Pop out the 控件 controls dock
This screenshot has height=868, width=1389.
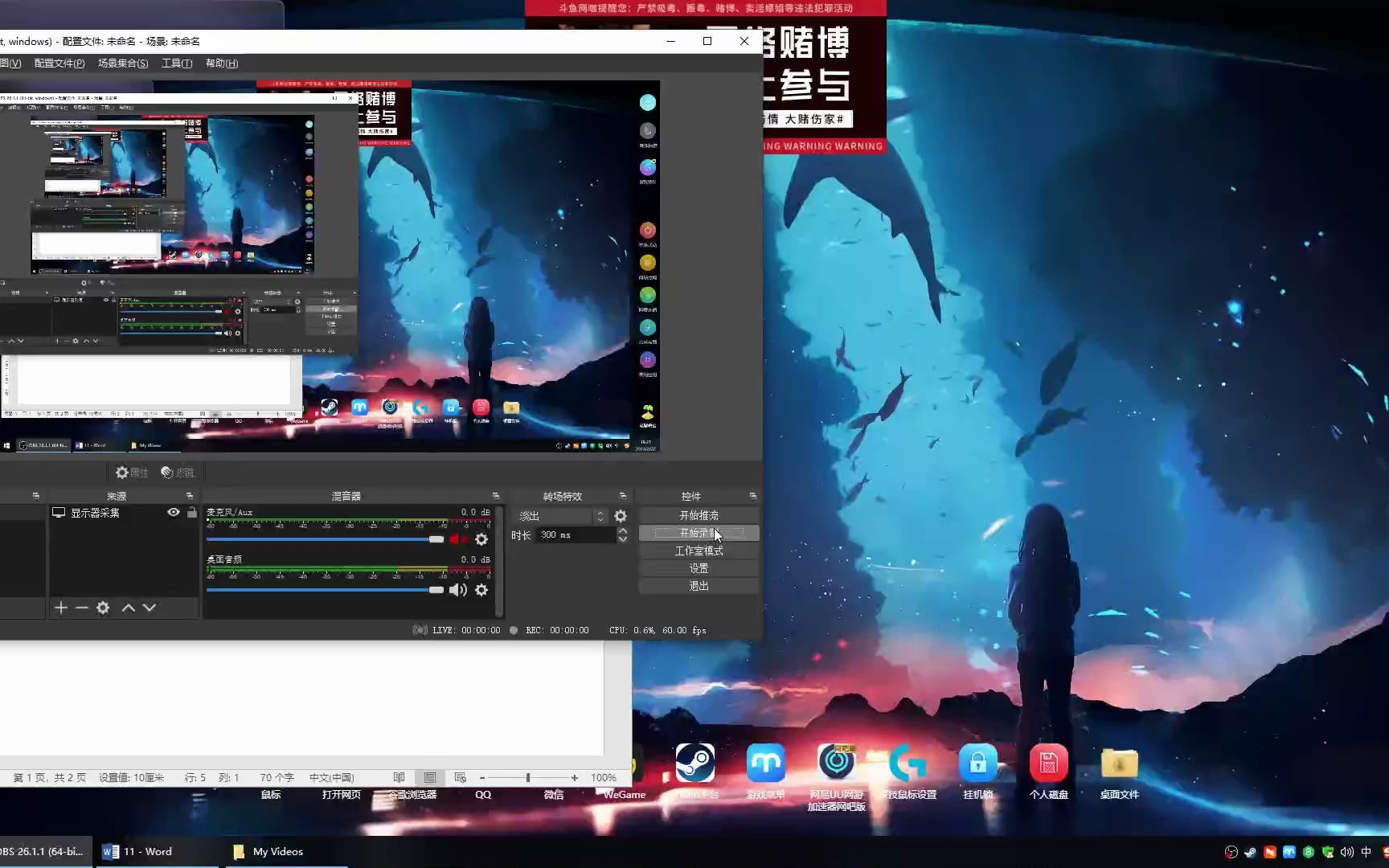(x=752, y=496)
